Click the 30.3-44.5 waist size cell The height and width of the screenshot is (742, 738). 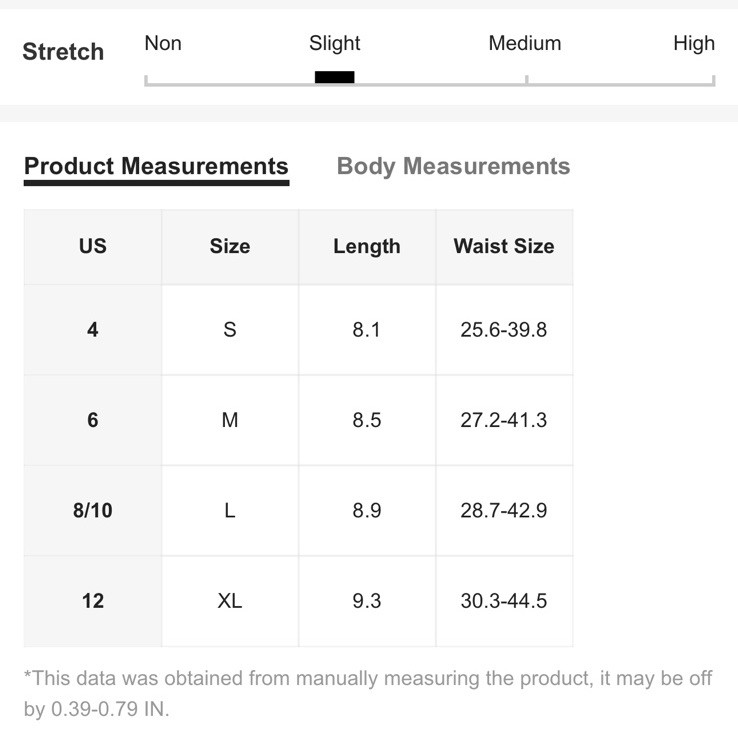[x=504, y=601]
